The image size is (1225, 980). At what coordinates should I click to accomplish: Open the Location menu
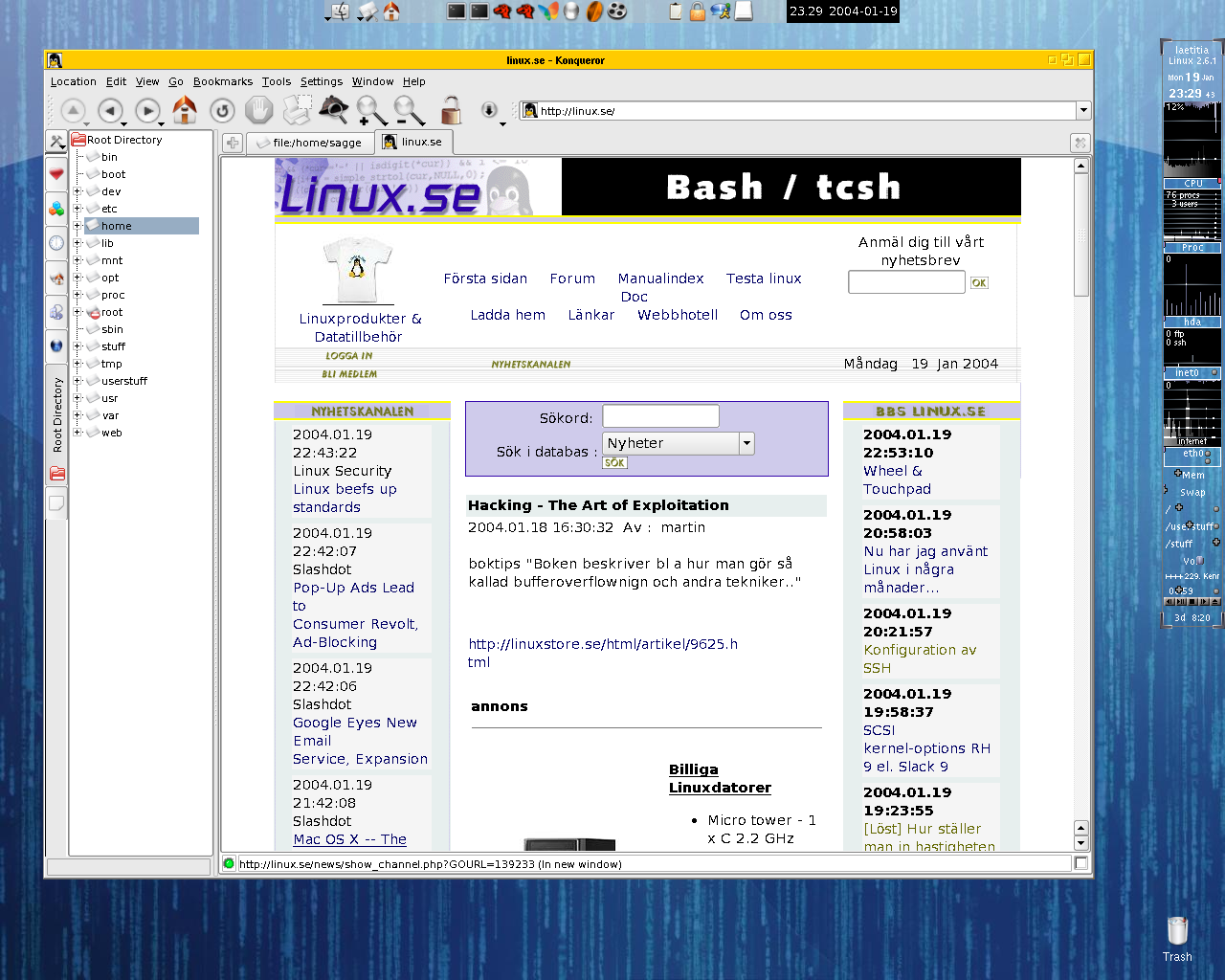click(73, 81)
